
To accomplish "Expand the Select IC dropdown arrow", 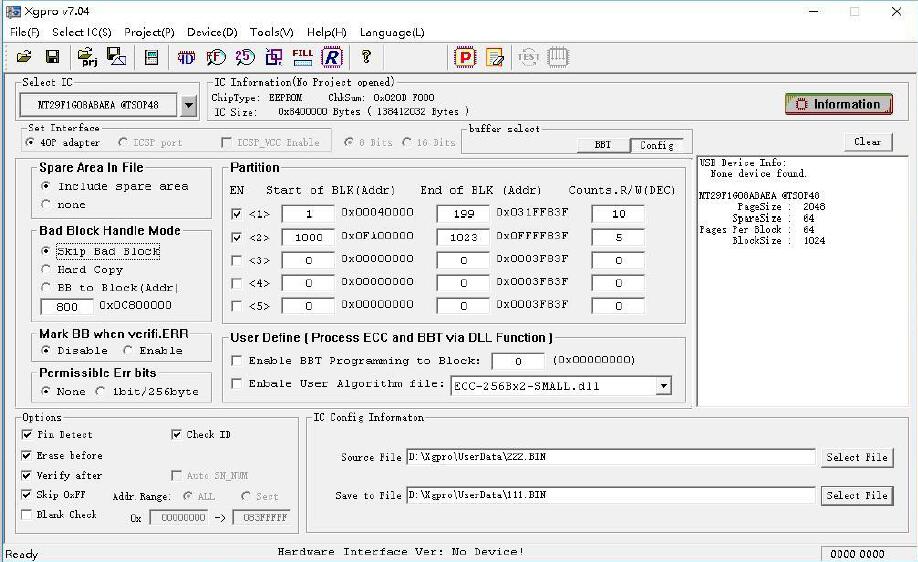I will [x=189, y=106].
